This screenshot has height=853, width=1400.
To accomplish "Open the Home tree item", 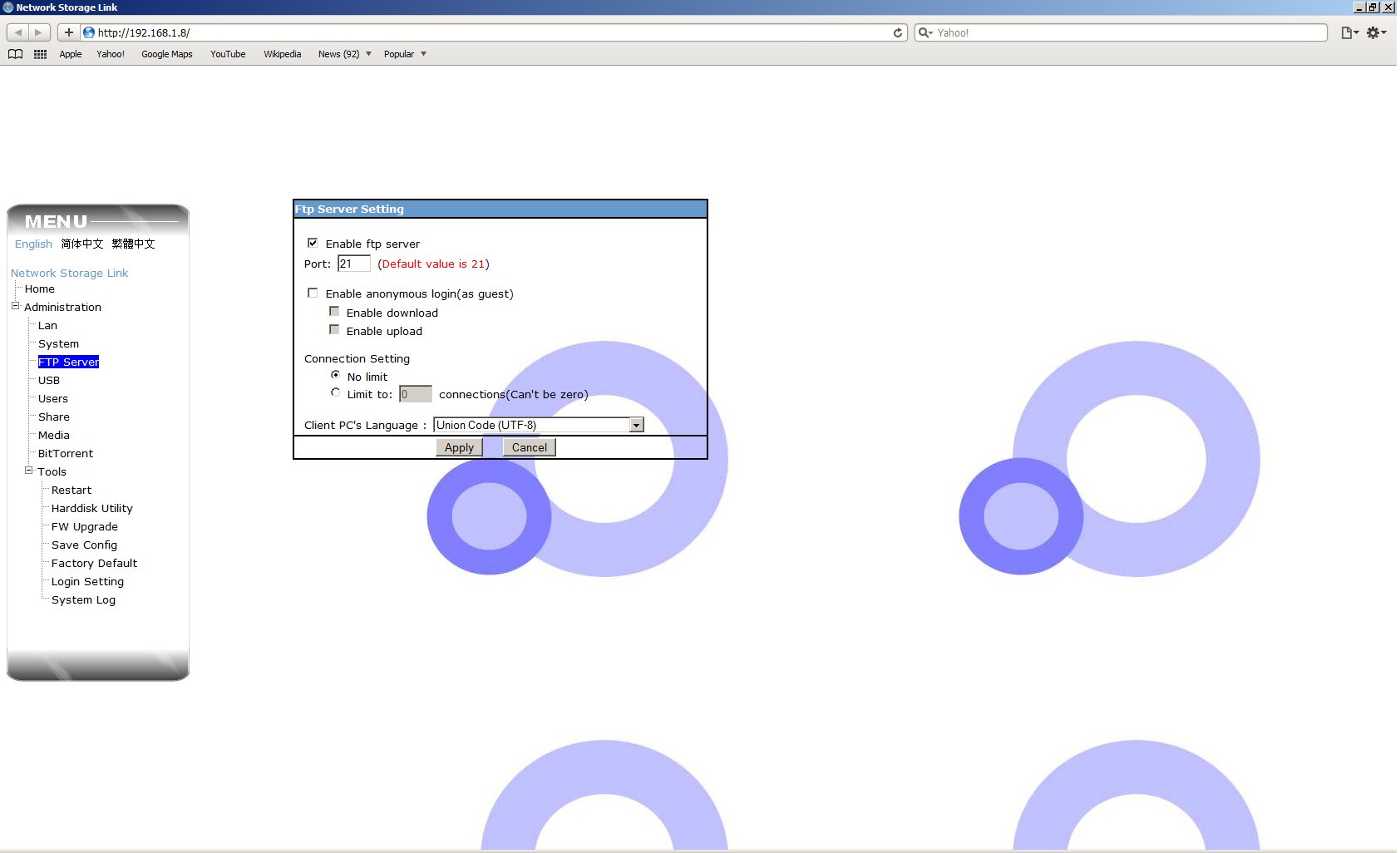I will 40,288.
